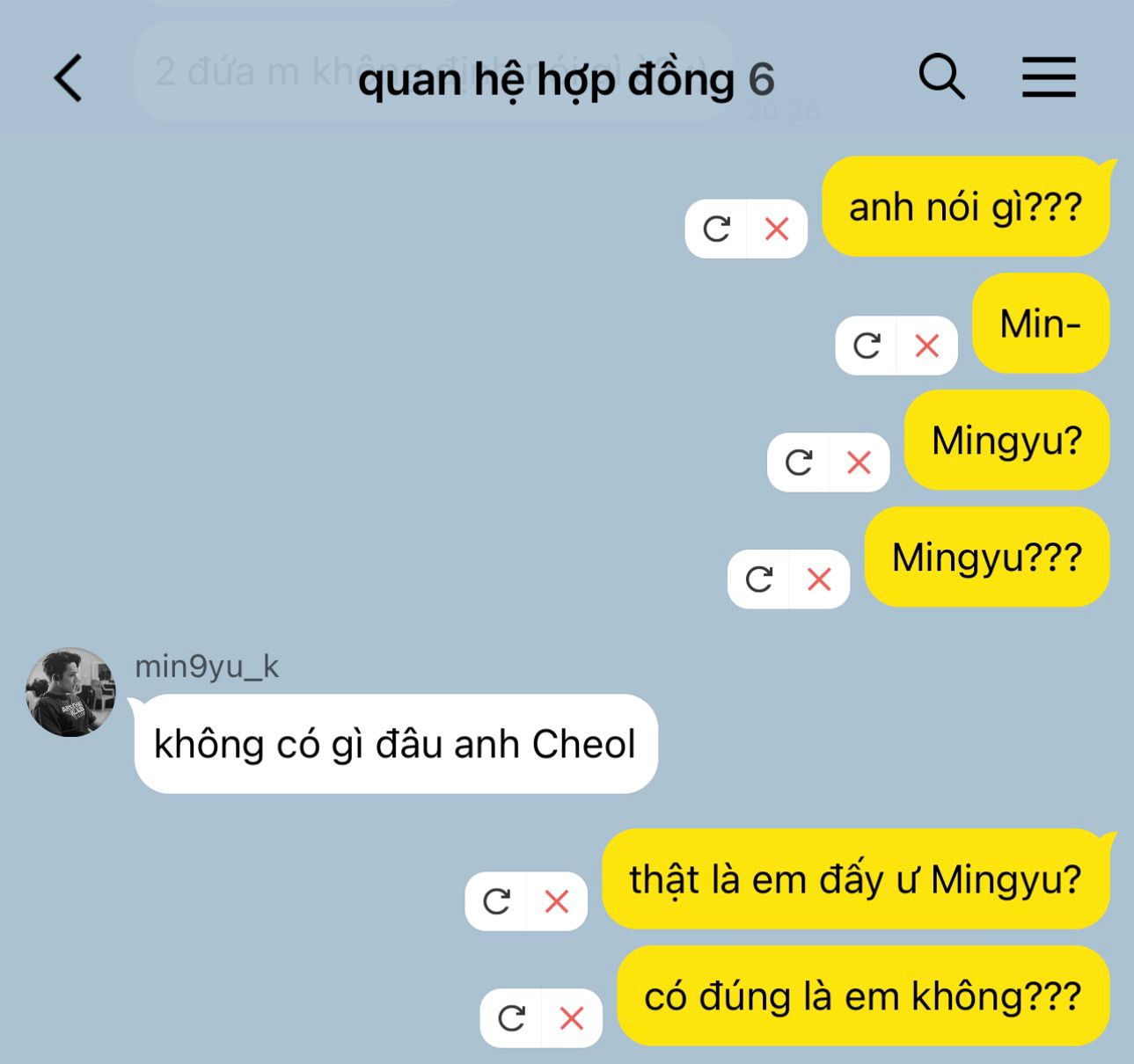Retry sending the "anh nói gì???" message
Viewport: 1134px width, 1064px height.
click(x=716, y=229)
